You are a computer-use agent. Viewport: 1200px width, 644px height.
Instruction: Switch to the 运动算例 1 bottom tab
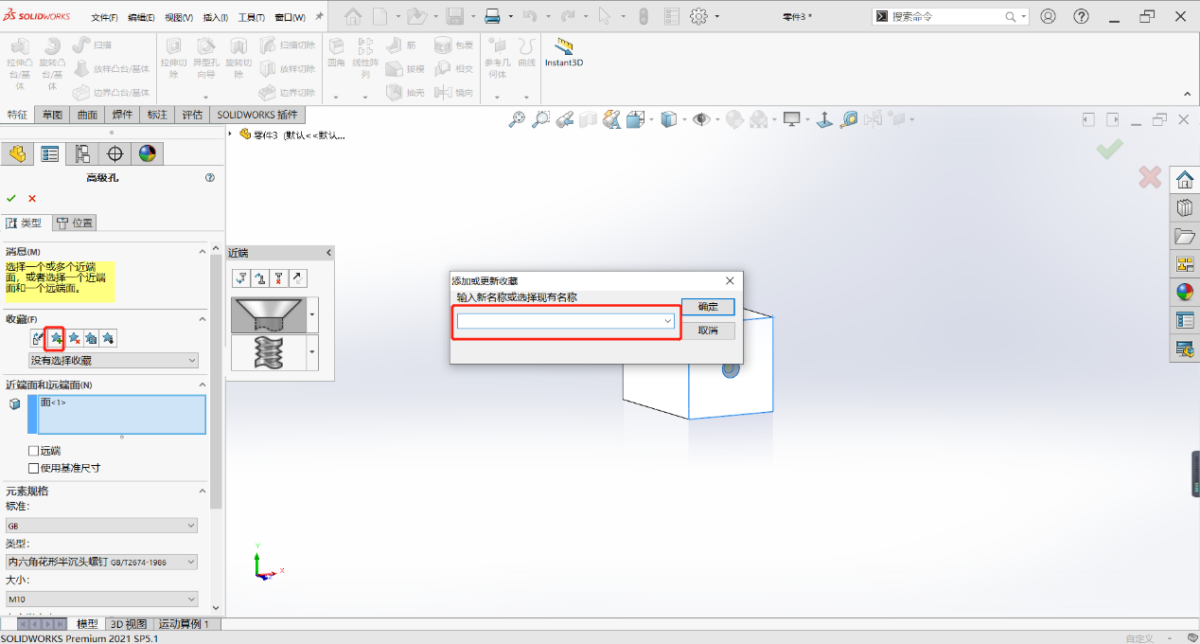(184, 624)
